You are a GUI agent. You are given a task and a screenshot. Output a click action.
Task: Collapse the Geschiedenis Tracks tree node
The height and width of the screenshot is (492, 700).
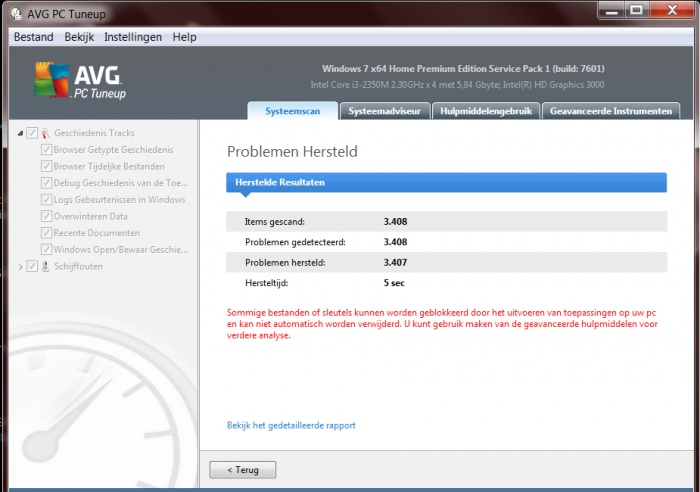[21, 133]
